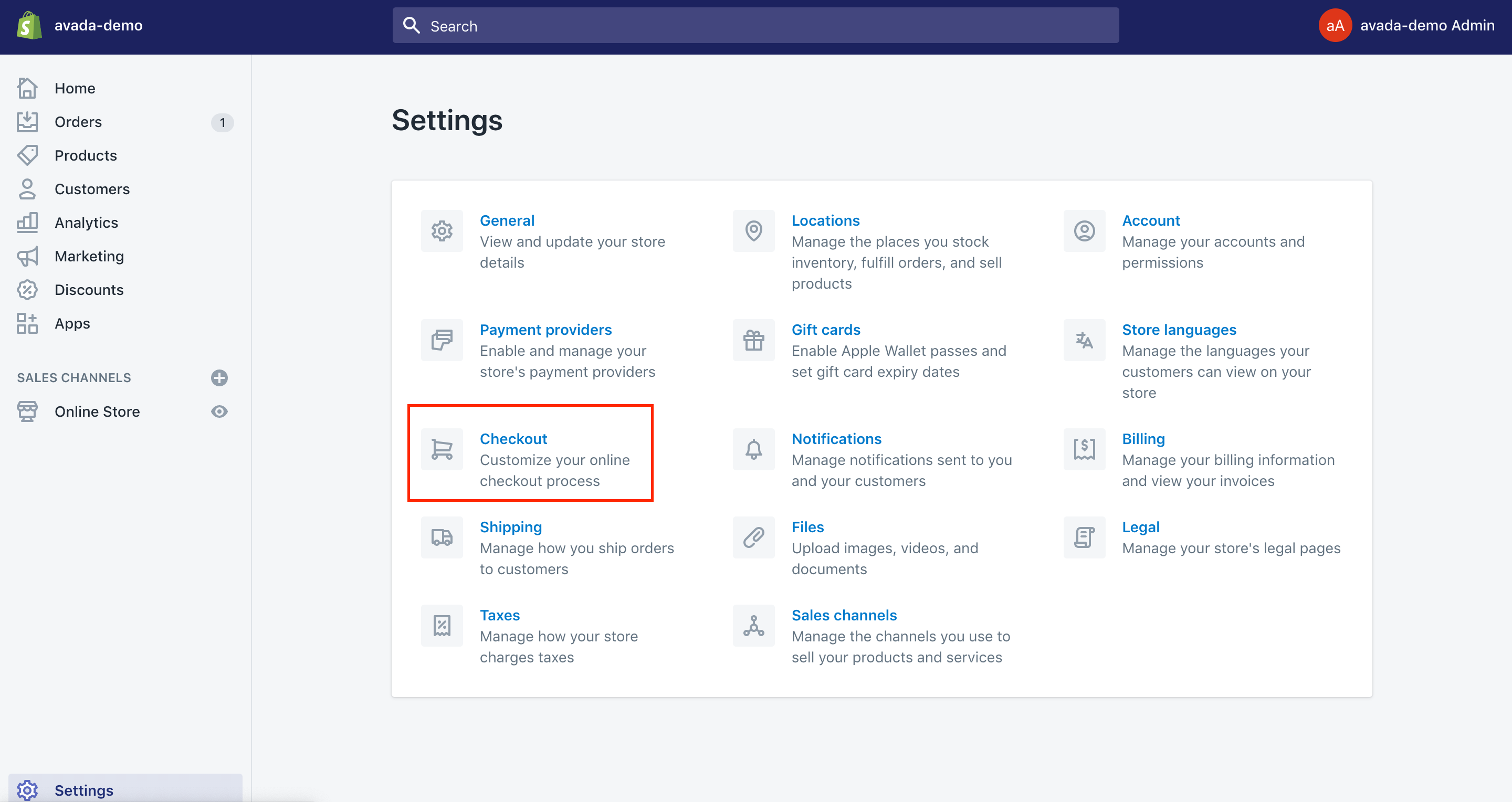Select the Home menu item

pyautogui.click(x=76, y=88)
